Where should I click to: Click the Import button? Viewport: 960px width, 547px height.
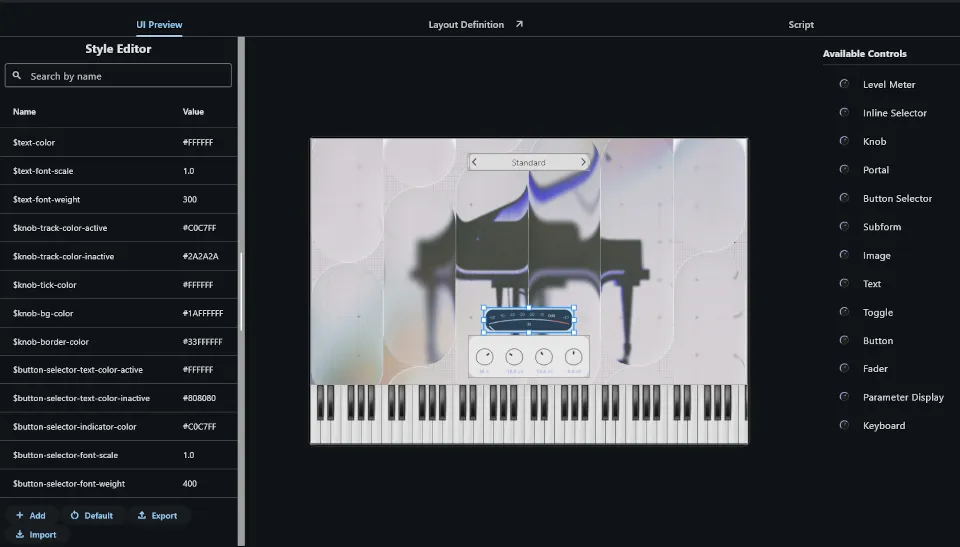point(36,534)
